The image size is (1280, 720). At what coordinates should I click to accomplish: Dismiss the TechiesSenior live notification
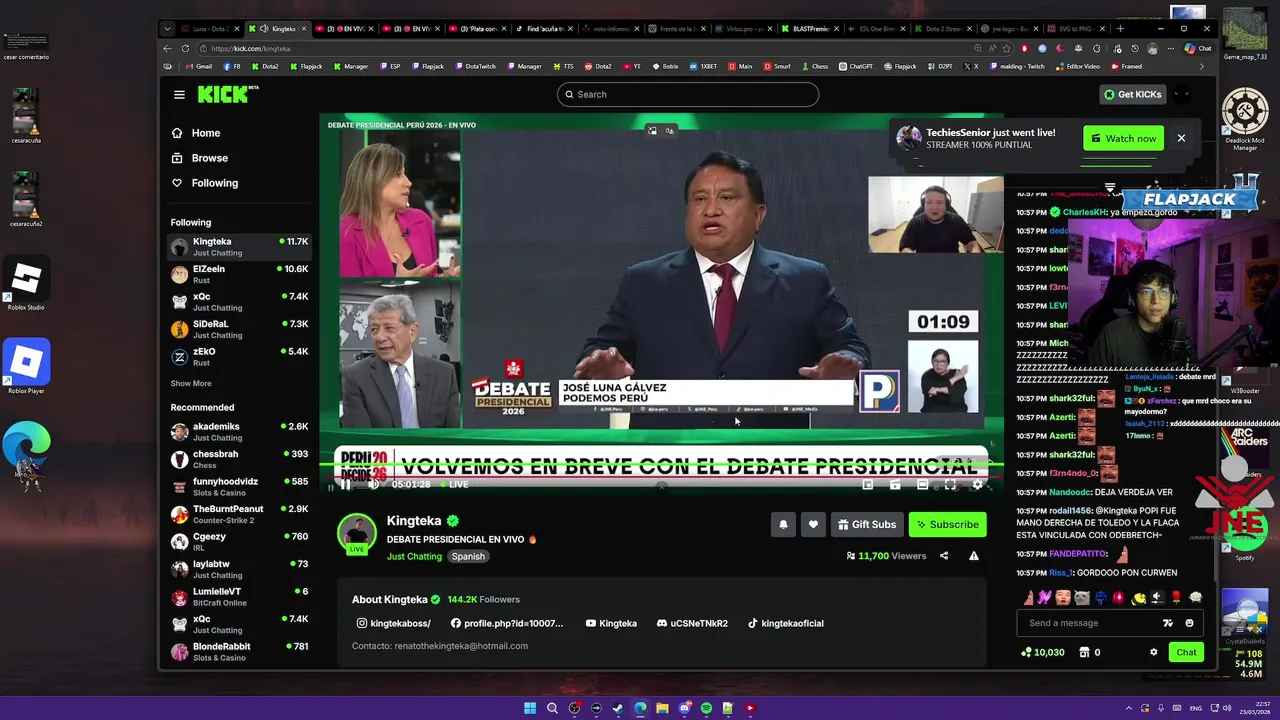[1181, 138]
